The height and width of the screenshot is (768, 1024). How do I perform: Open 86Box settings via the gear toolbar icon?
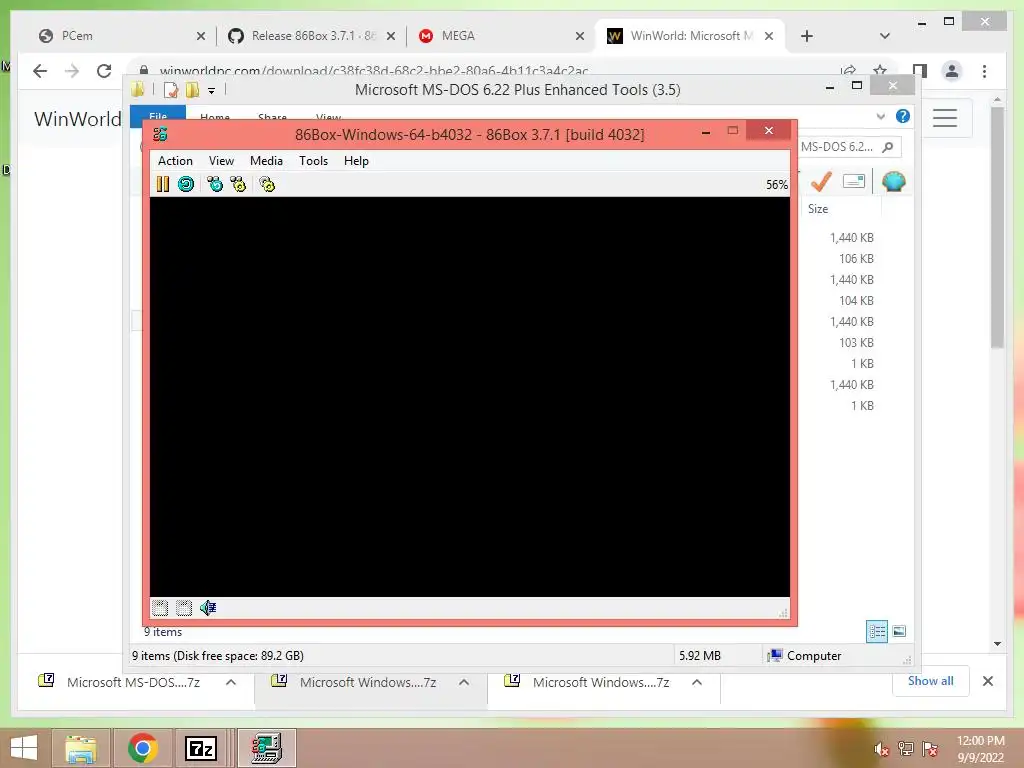[x=267, y=184]
